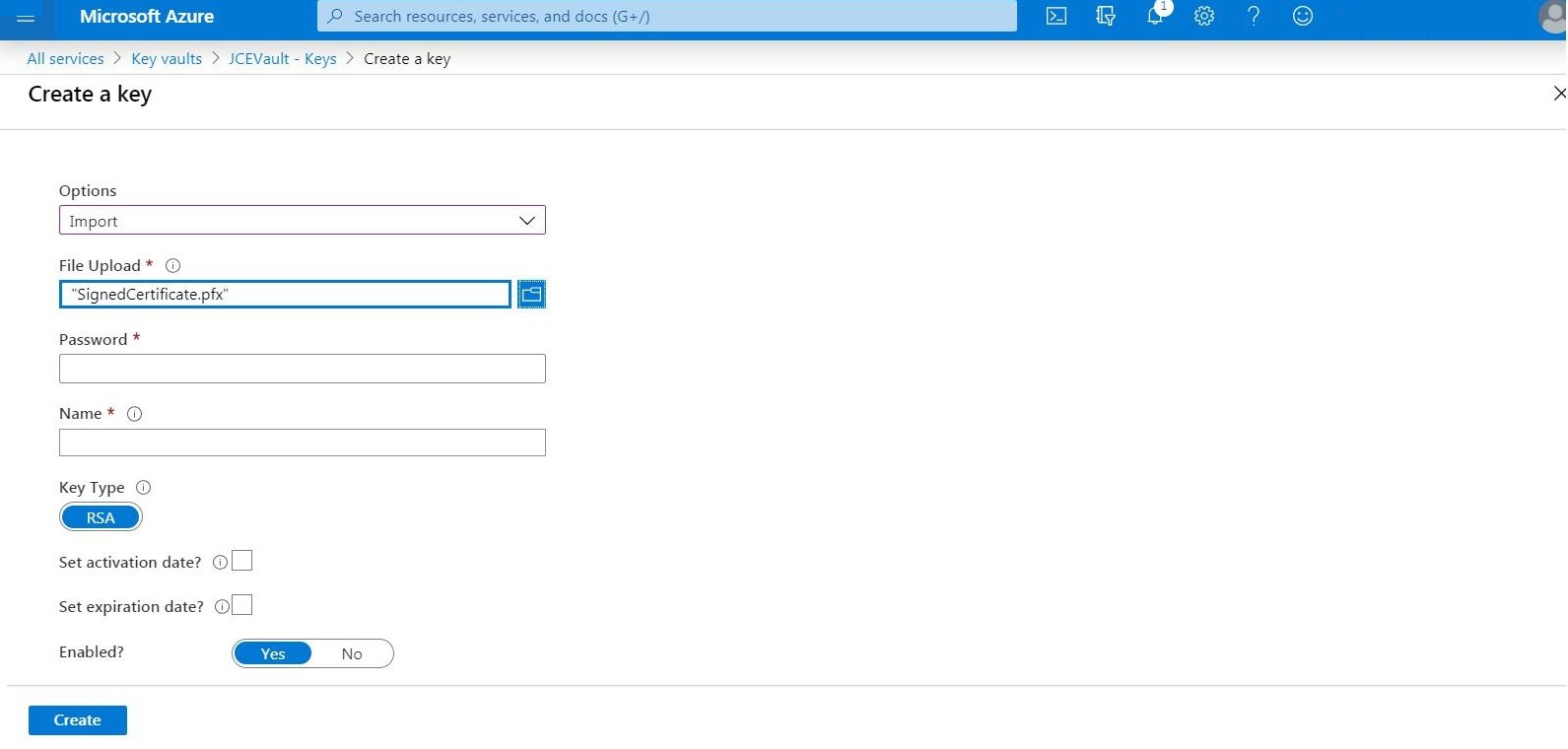Open the notifications bell
Screen dimensions: 1568x749
1155,17
